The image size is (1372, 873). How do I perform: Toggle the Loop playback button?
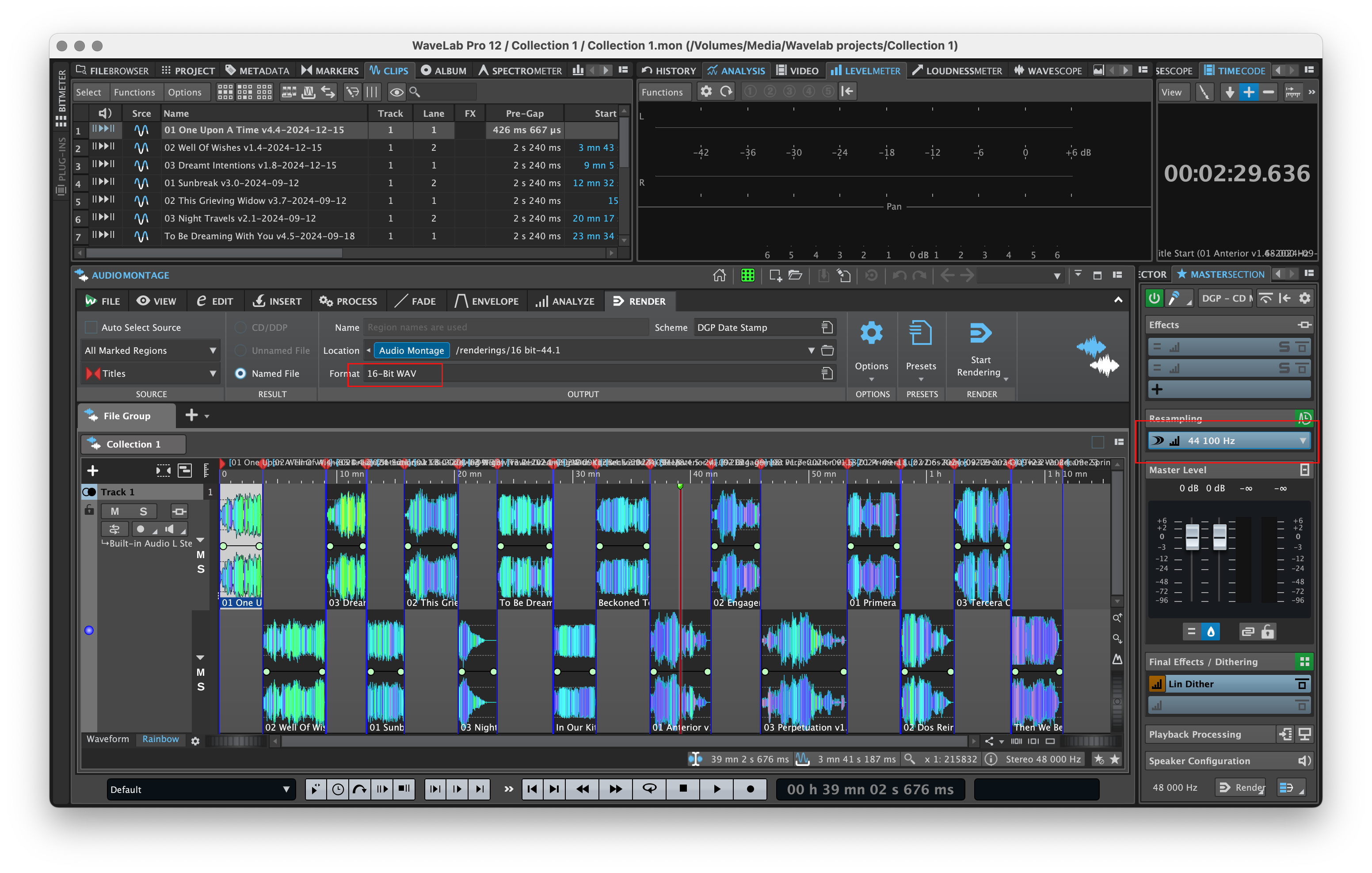[x=650, y=789]
